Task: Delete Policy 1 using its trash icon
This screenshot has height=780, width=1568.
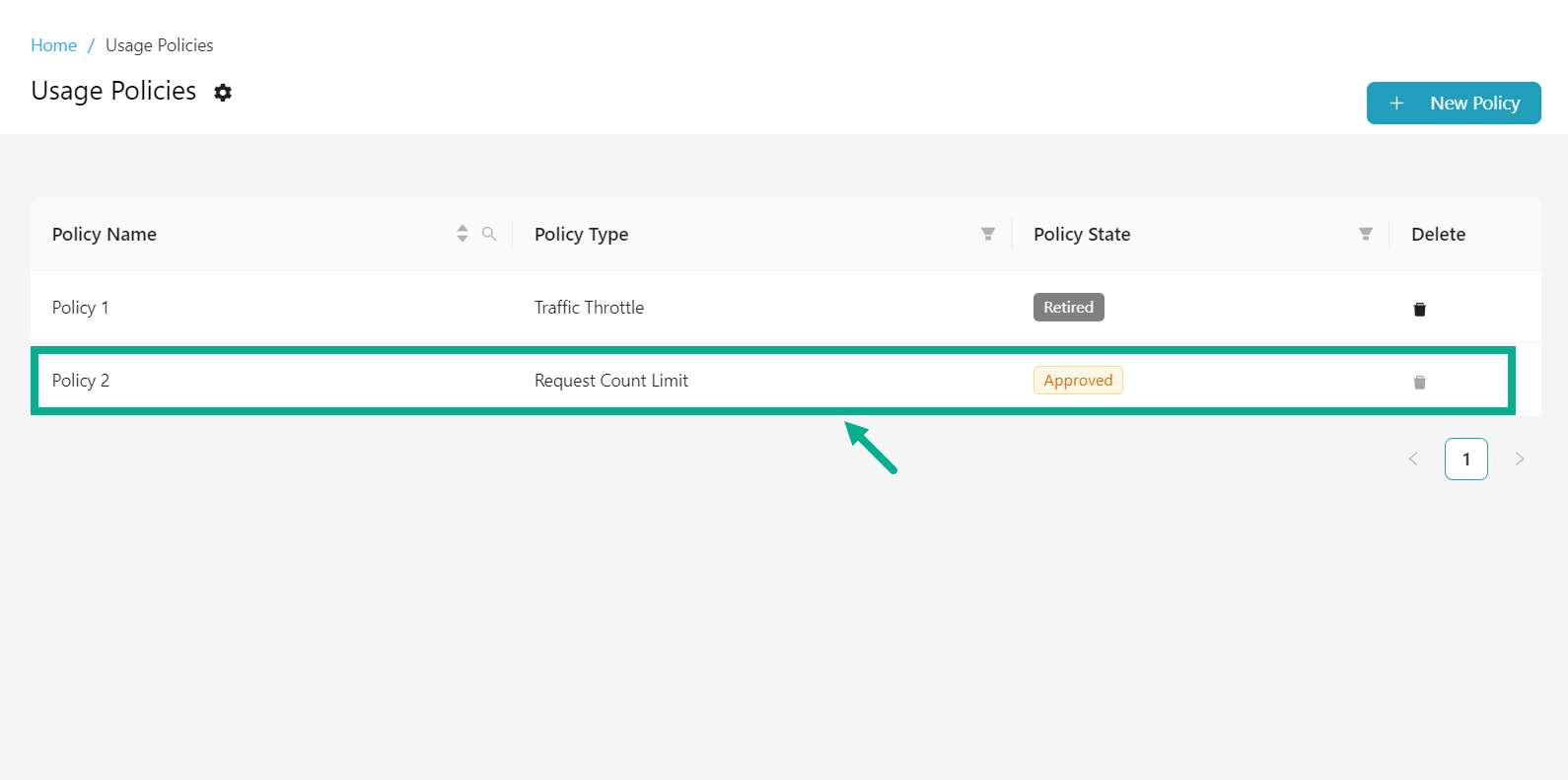Action: [1419, 309]
